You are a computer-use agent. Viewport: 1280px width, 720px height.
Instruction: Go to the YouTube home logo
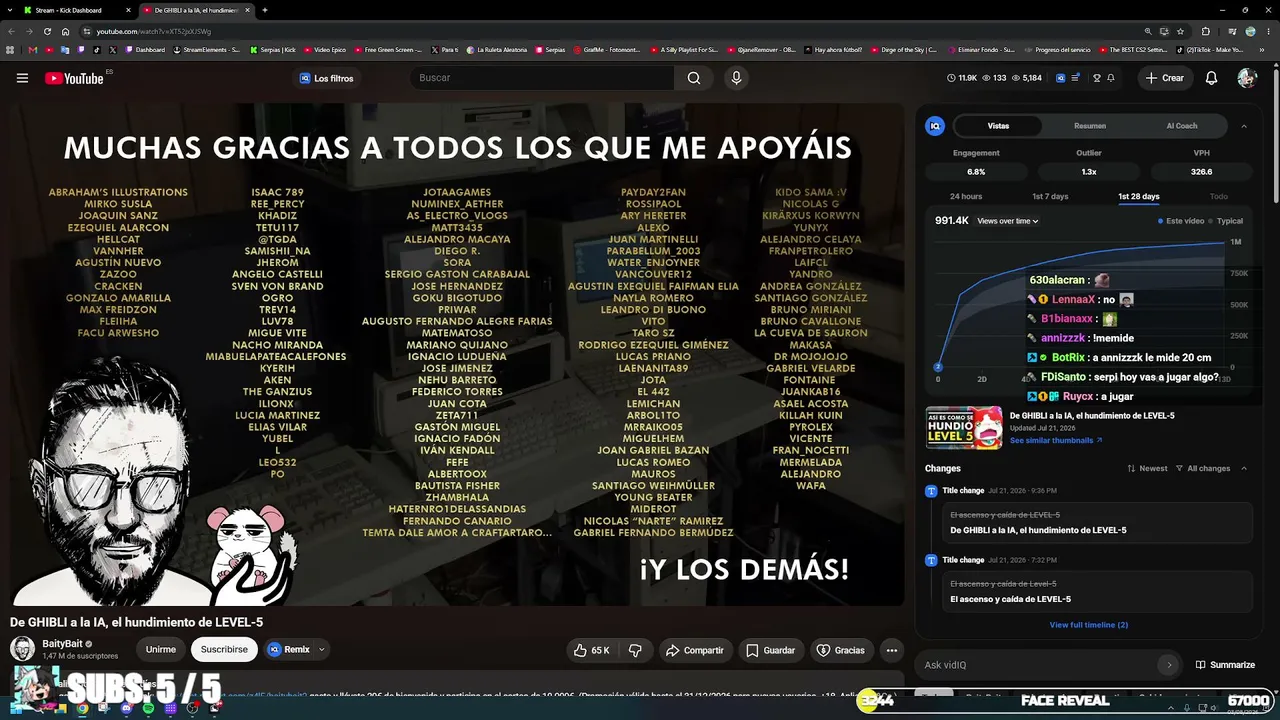pyautogui.click(x=75, y=78)
